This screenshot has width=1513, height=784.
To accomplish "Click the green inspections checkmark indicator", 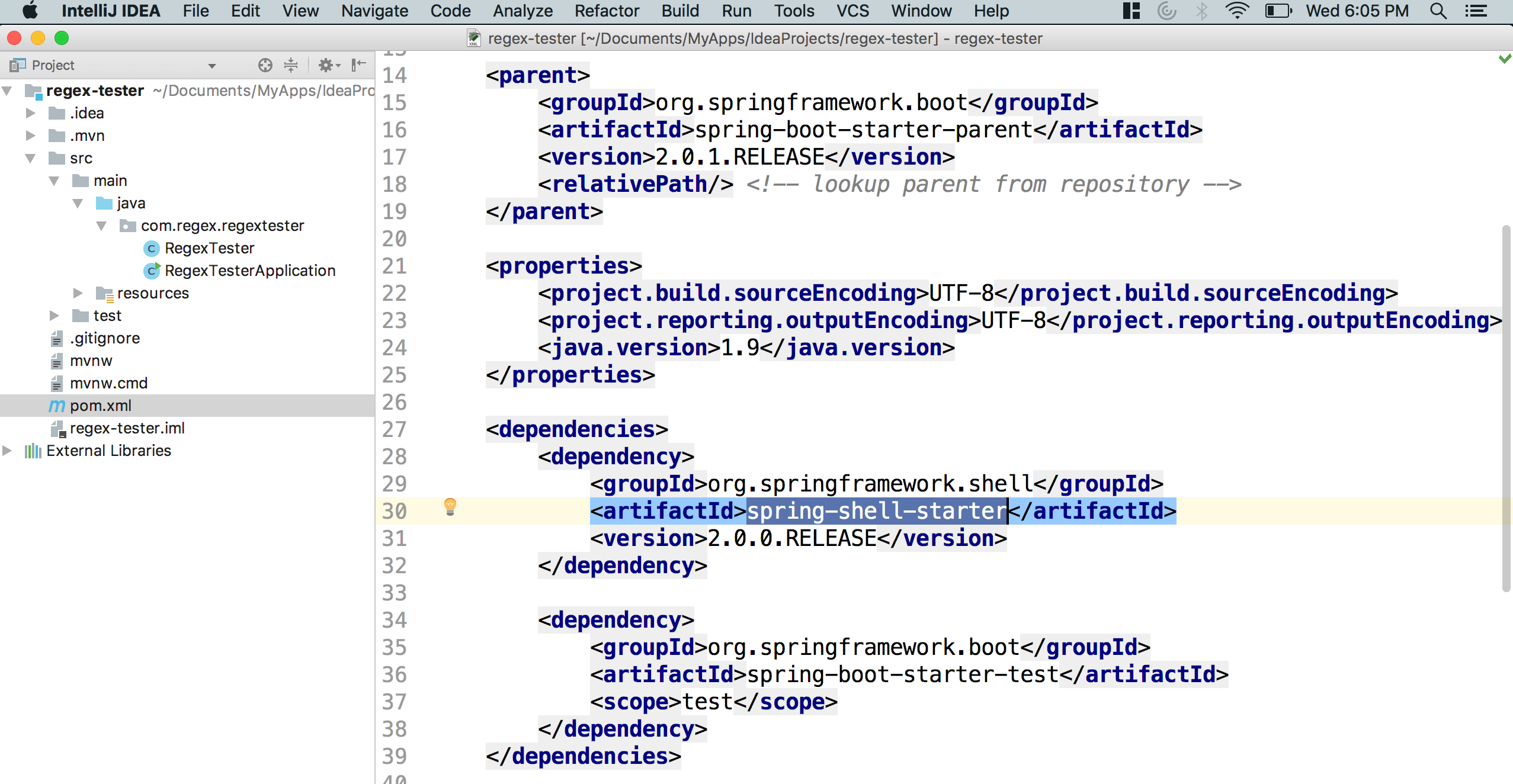I will point(1504,59).
